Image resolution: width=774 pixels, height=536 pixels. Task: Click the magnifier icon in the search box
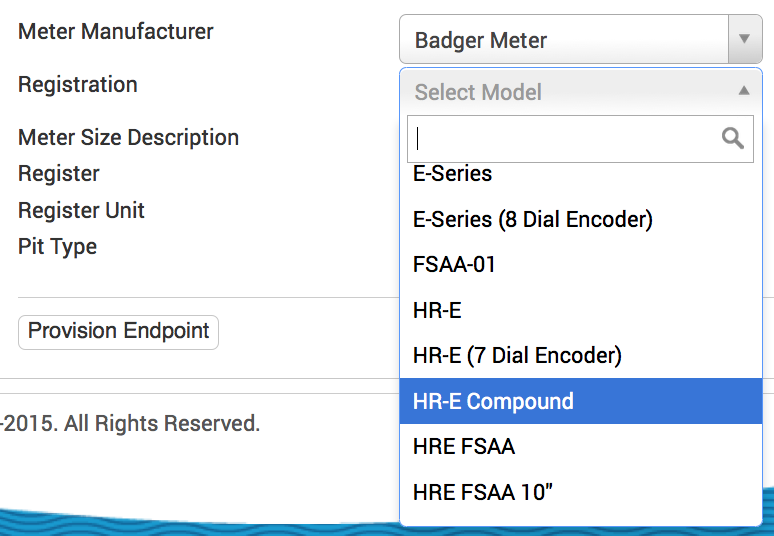tap(733, 139)
